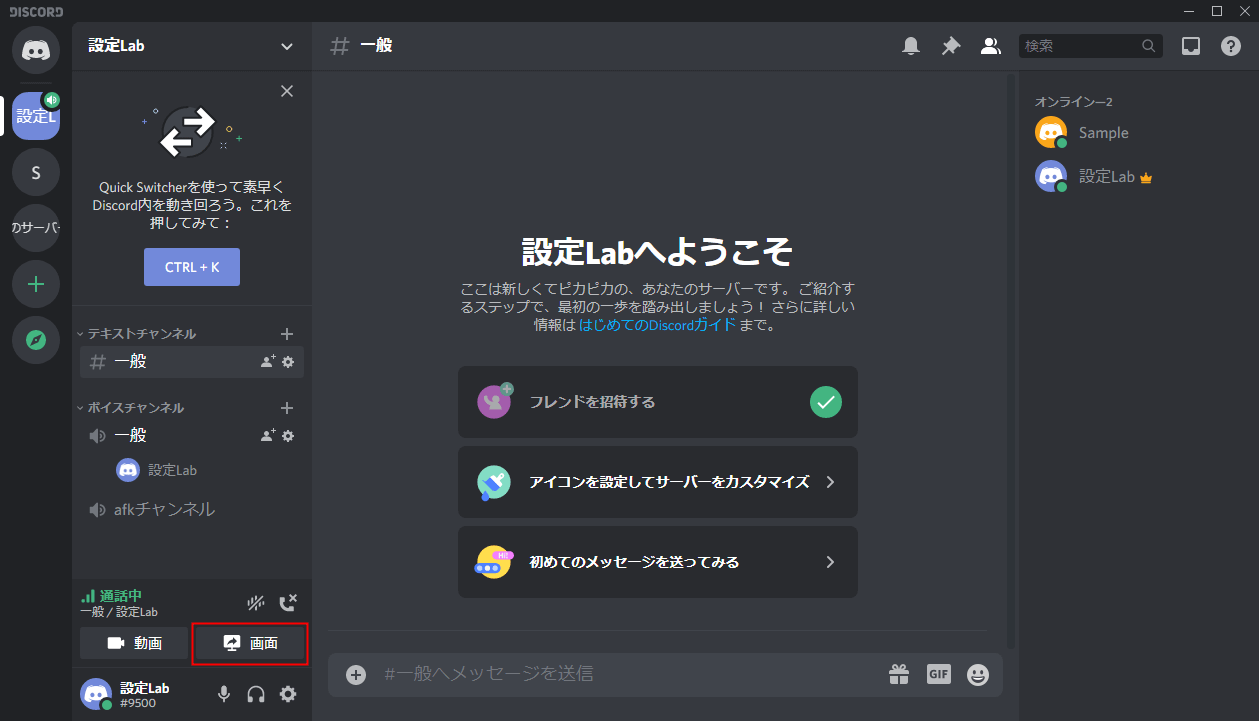Create invite for 一般 text channel
Viewport: 1259px width, 721px height.
(x=267, y=362)
